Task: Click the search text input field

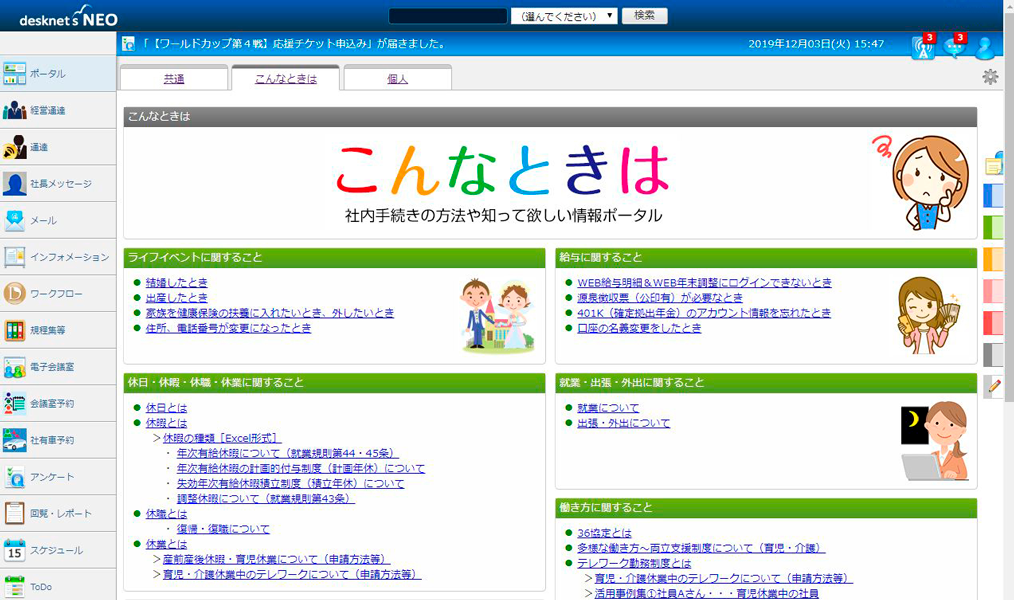Action: pyautogui.click(x=447, y=16)
